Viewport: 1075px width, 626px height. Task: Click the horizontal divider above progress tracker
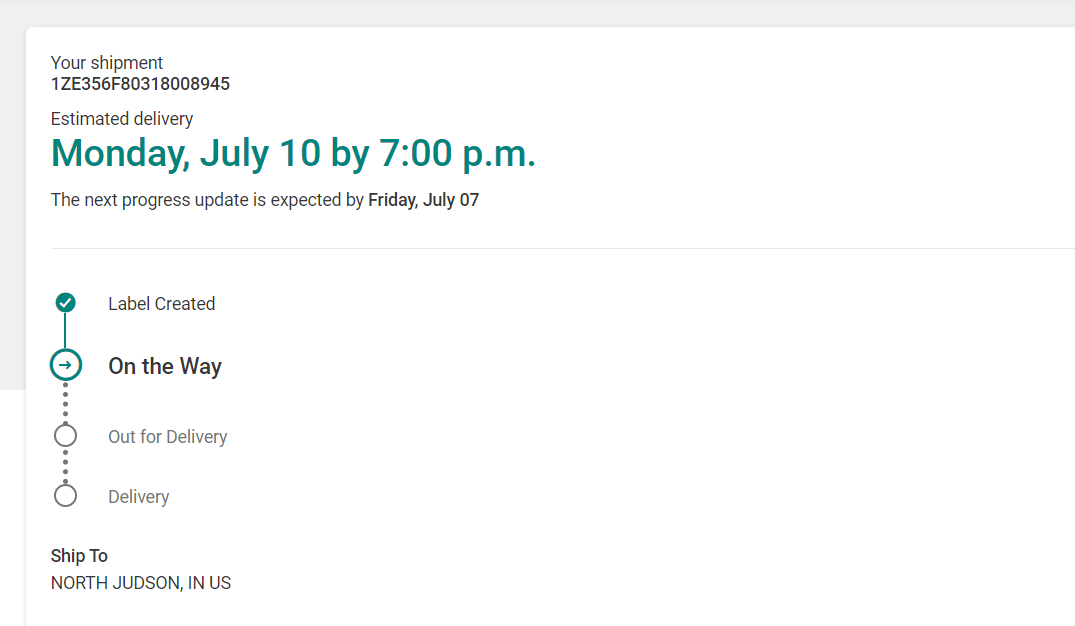tap(560, 248)
